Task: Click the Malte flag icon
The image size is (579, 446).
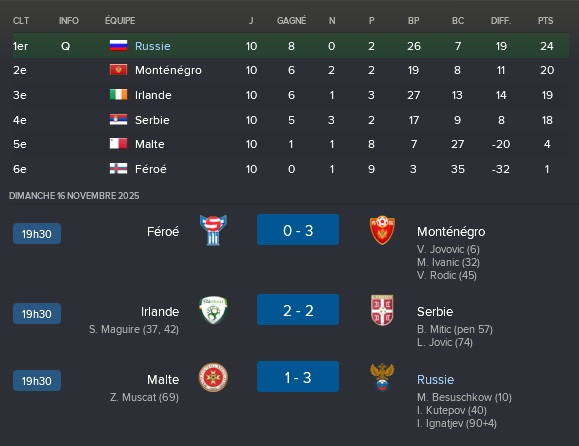Action: (x=119, y=144)
